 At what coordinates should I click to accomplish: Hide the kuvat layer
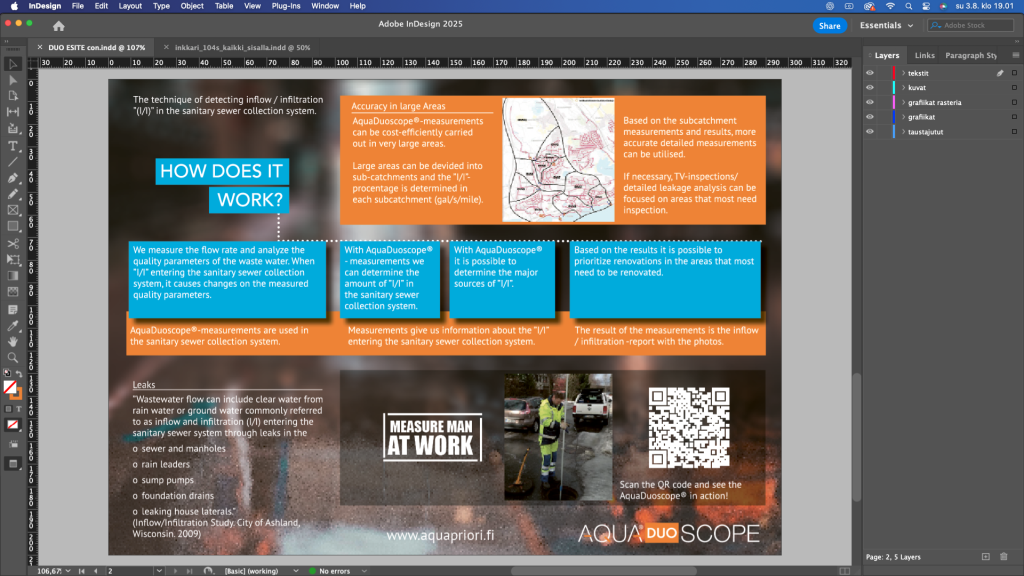870,88
